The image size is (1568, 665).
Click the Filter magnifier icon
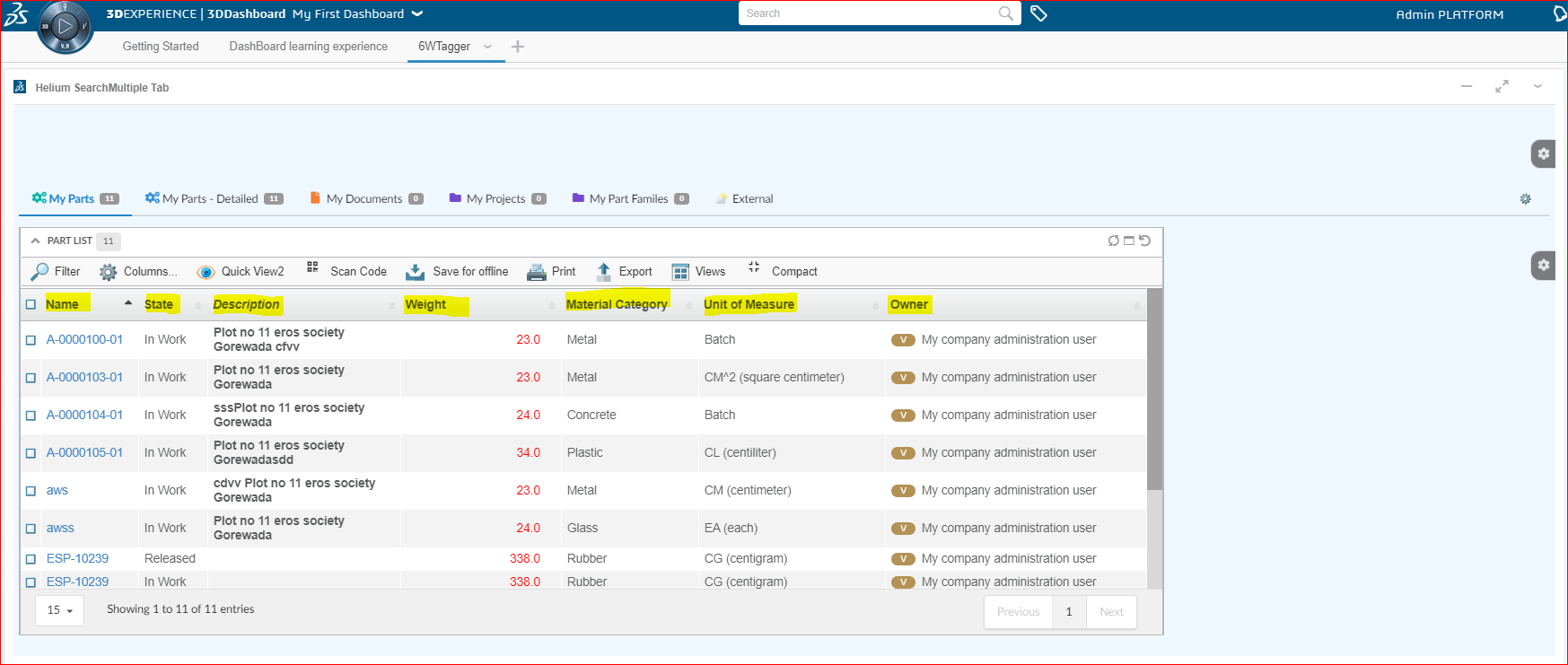[39, 272]
